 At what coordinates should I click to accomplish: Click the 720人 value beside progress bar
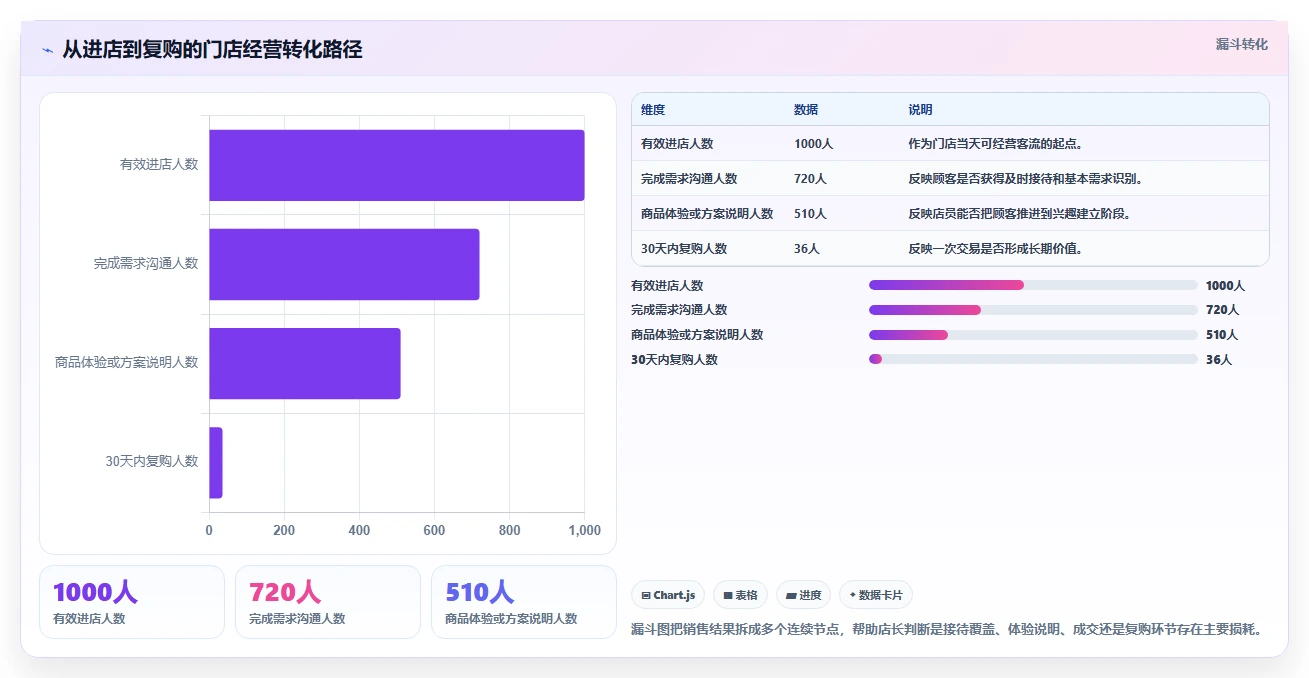pos(1222,310)
